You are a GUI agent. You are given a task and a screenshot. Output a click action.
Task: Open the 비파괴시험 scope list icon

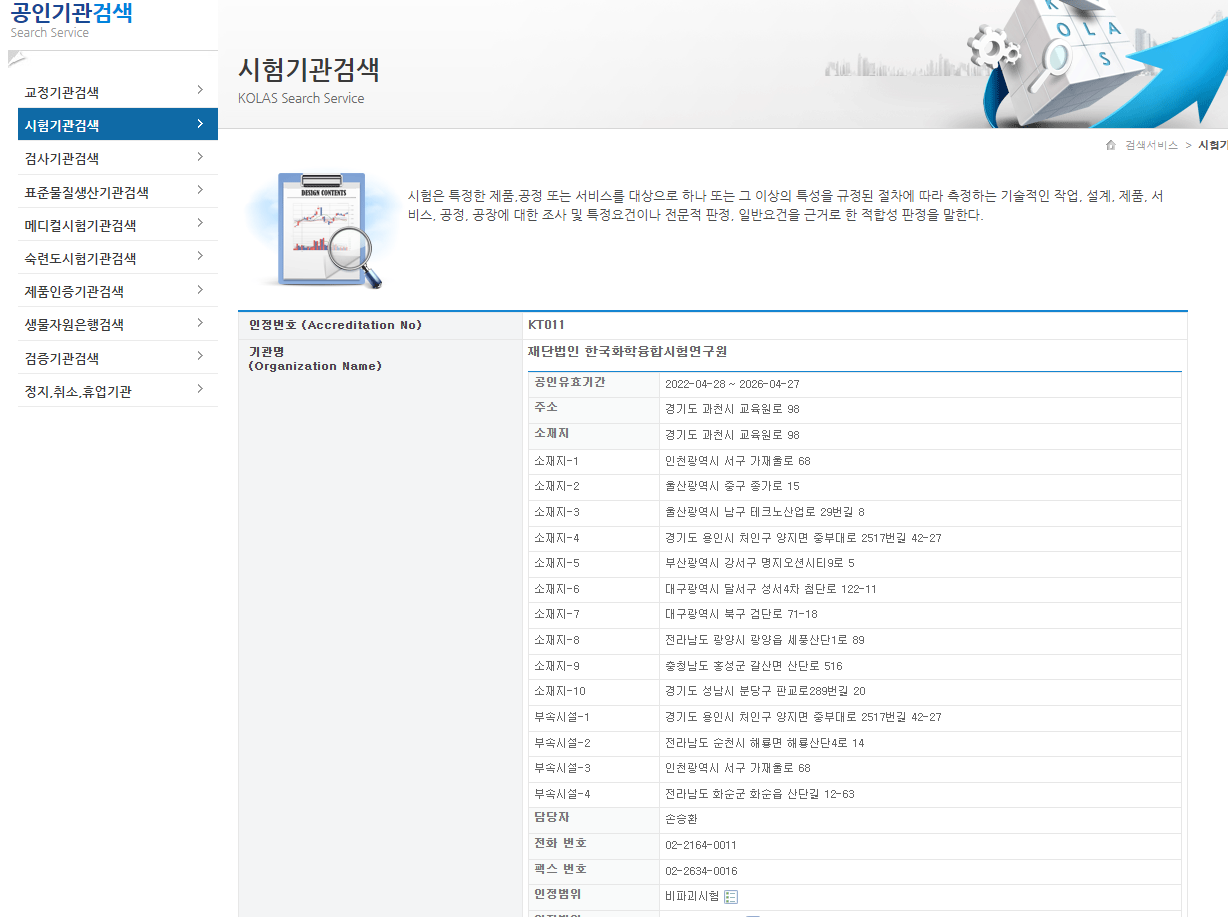[731, 897]
